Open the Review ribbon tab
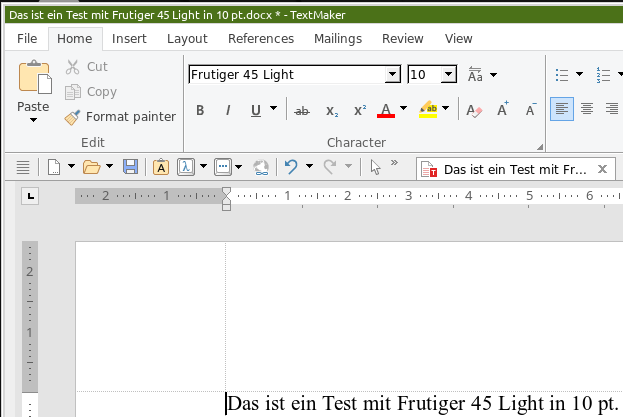This screenshot has width=623, height=417. [402, 39]
